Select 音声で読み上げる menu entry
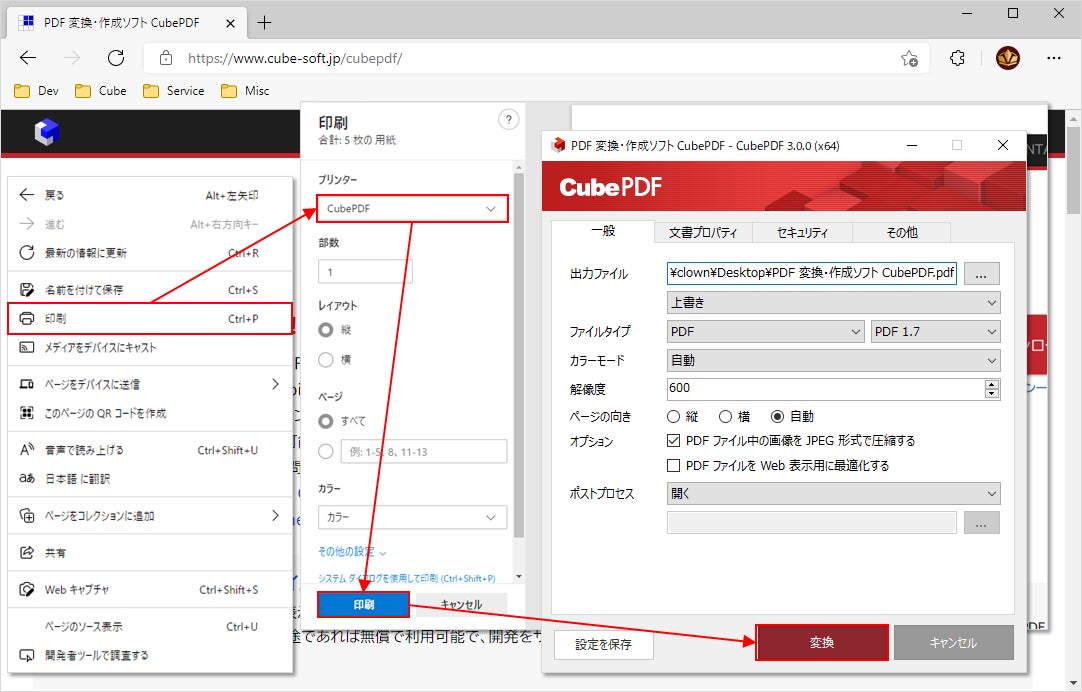 [x=150, y=450]
